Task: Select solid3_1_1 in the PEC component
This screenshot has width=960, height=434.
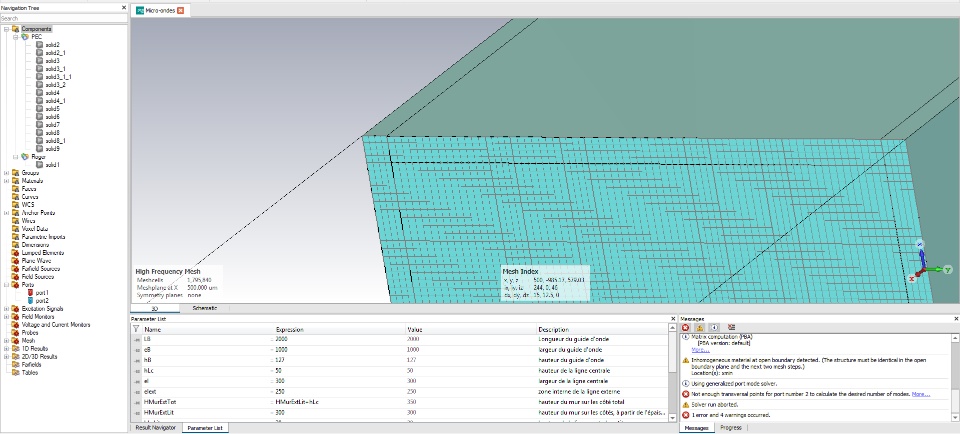Action: 57,76
